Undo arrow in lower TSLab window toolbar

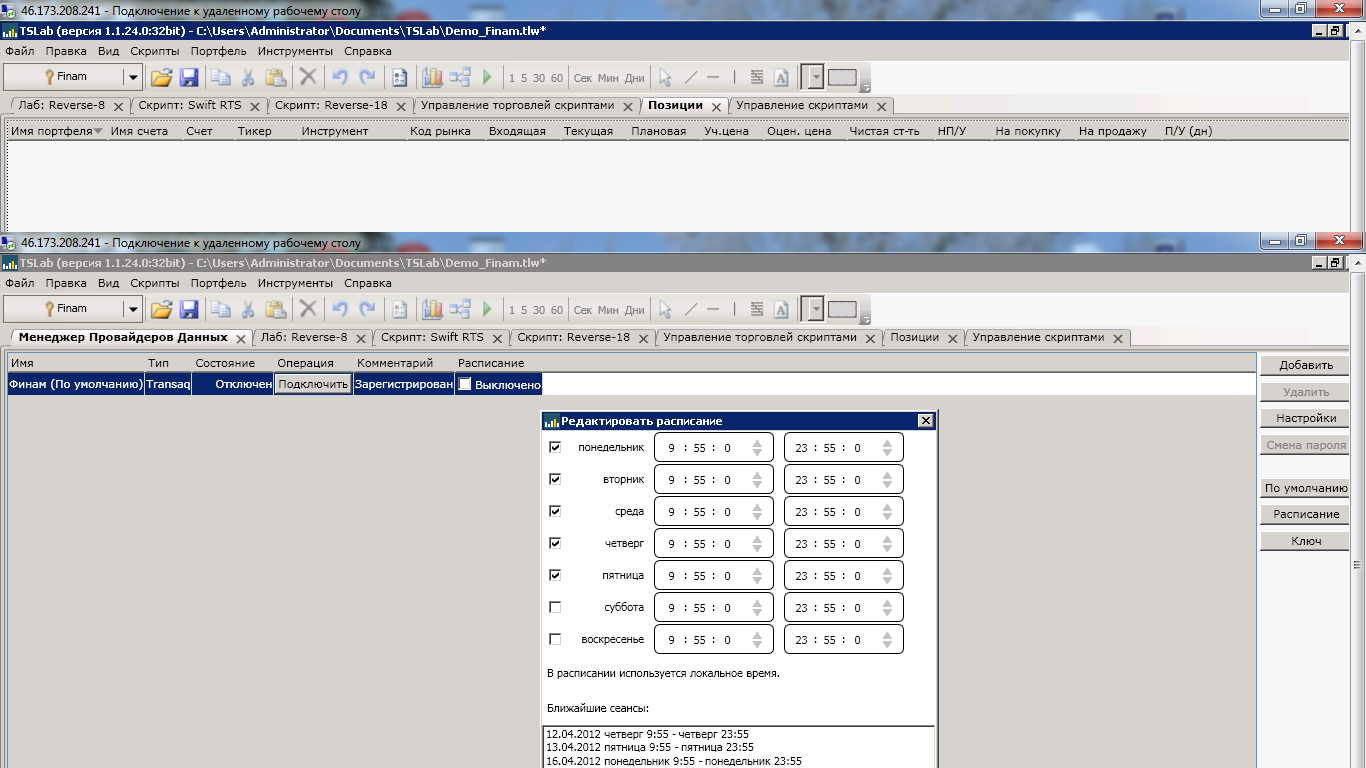pos(340,309)
